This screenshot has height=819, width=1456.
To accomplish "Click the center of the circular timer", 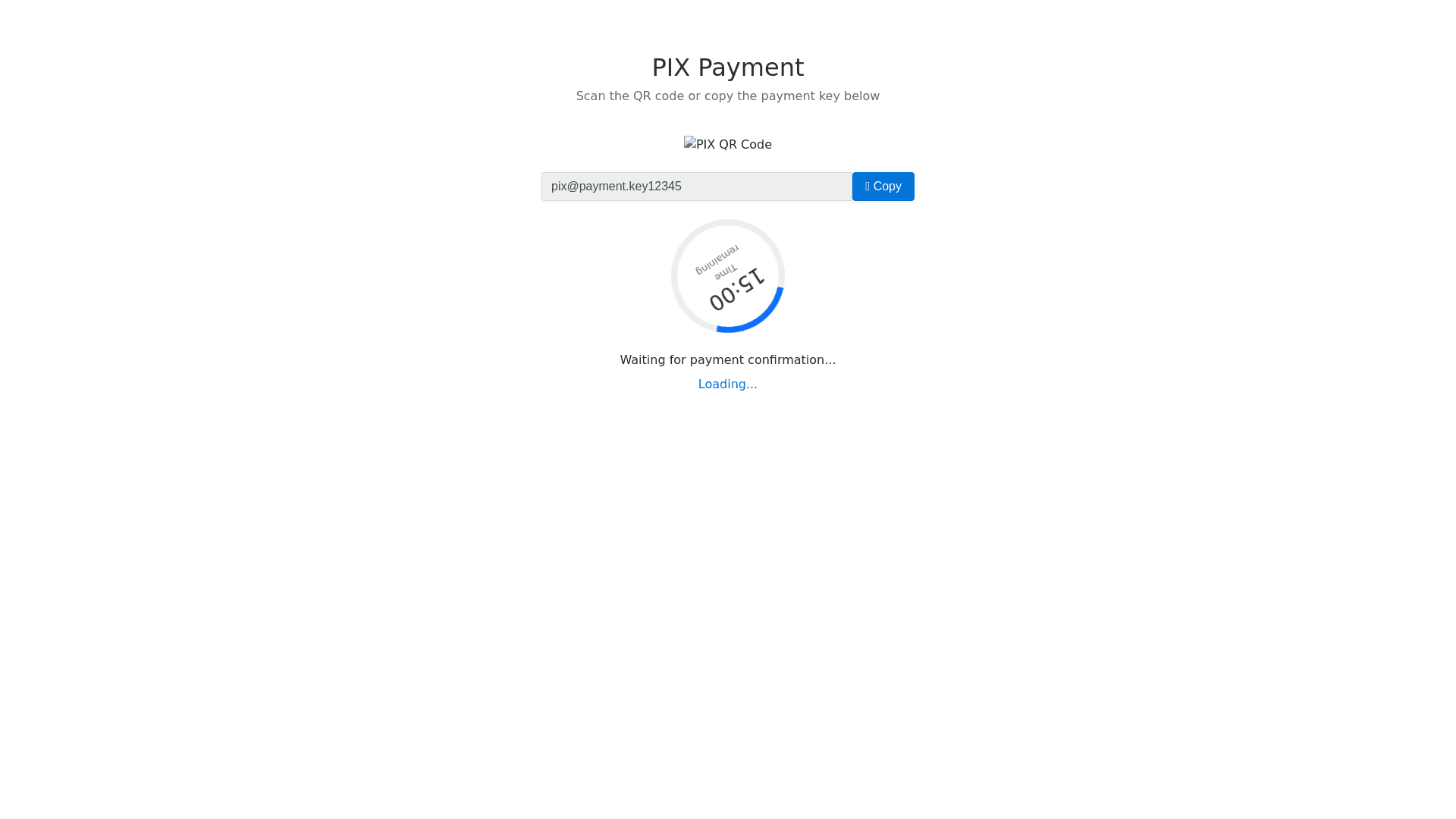I will pos(728,276).
